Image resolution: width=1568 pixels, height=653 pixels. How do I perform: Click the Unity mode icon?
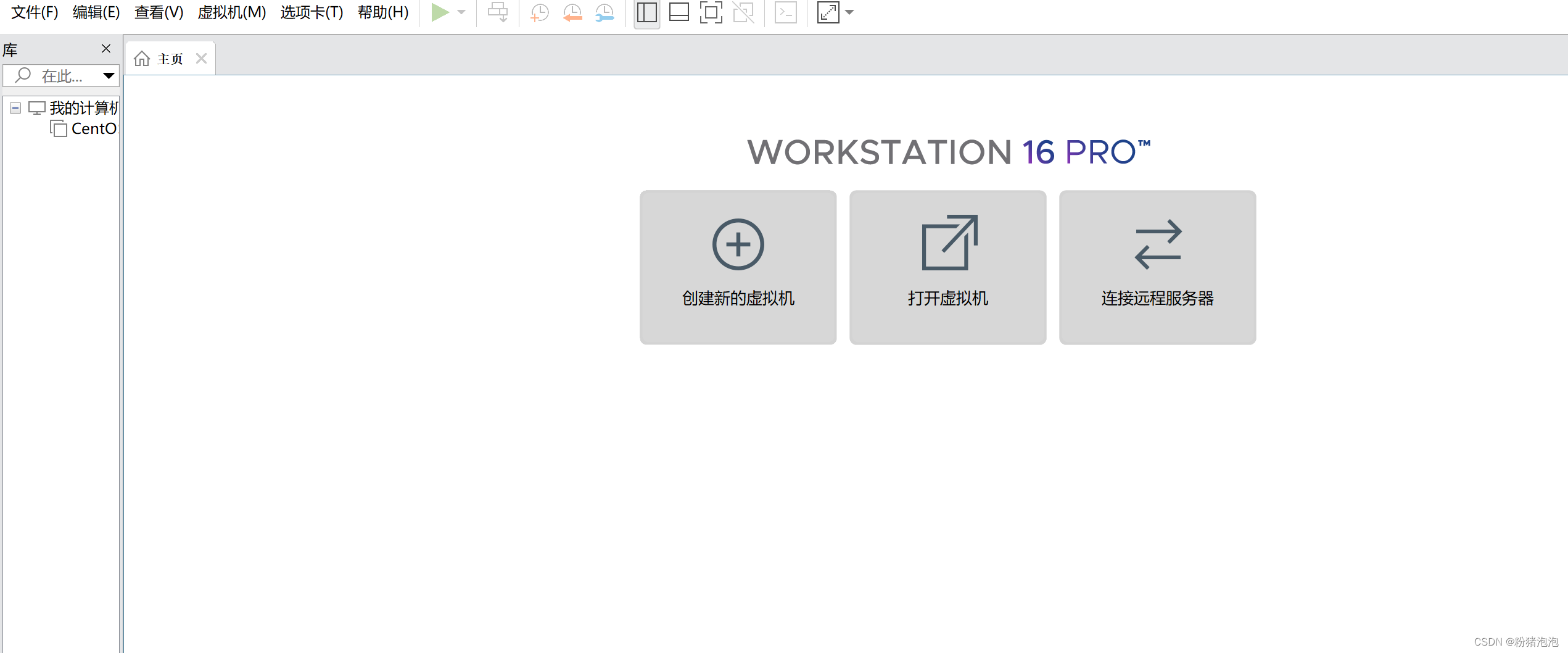[x=743, y=12]
